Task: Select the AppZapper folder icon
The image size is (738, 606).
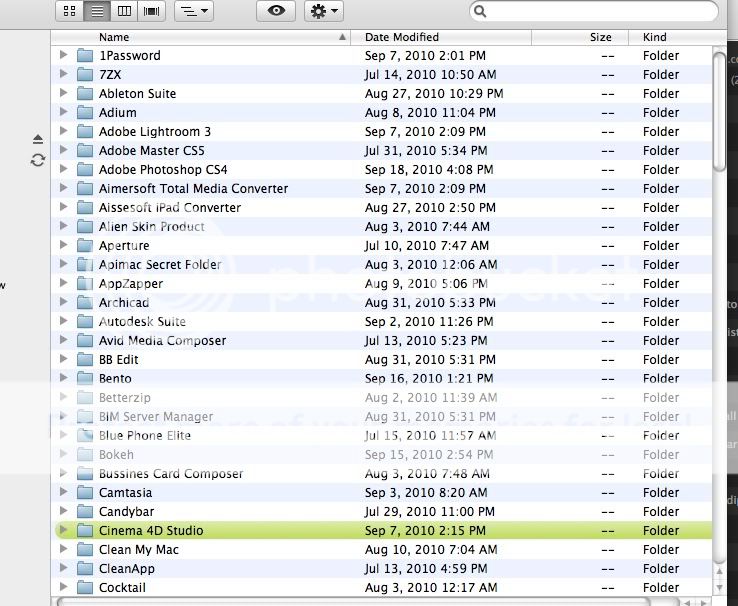Action: point(85,283)
